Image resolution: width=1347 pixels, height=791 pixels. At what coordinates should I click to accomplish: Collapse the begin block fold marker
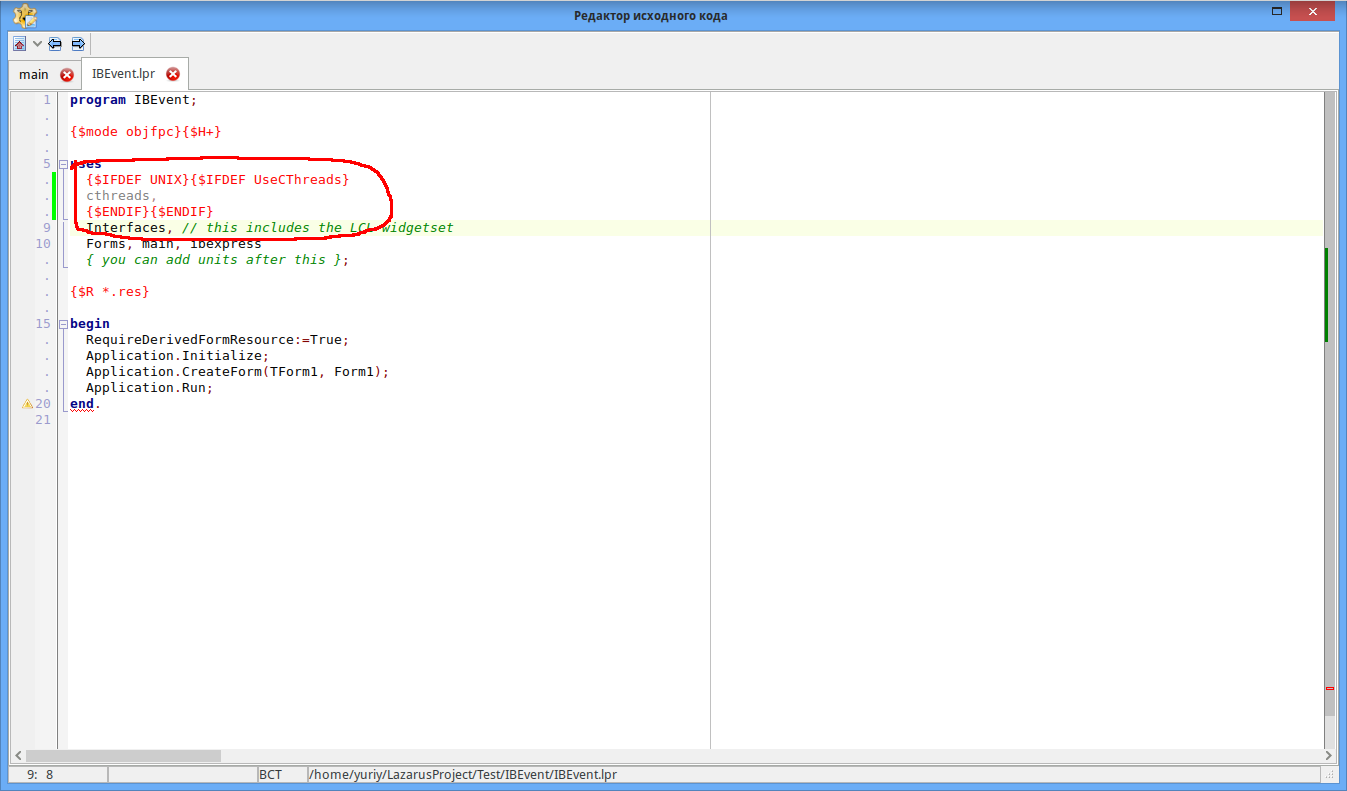click(x=62, y=324)
